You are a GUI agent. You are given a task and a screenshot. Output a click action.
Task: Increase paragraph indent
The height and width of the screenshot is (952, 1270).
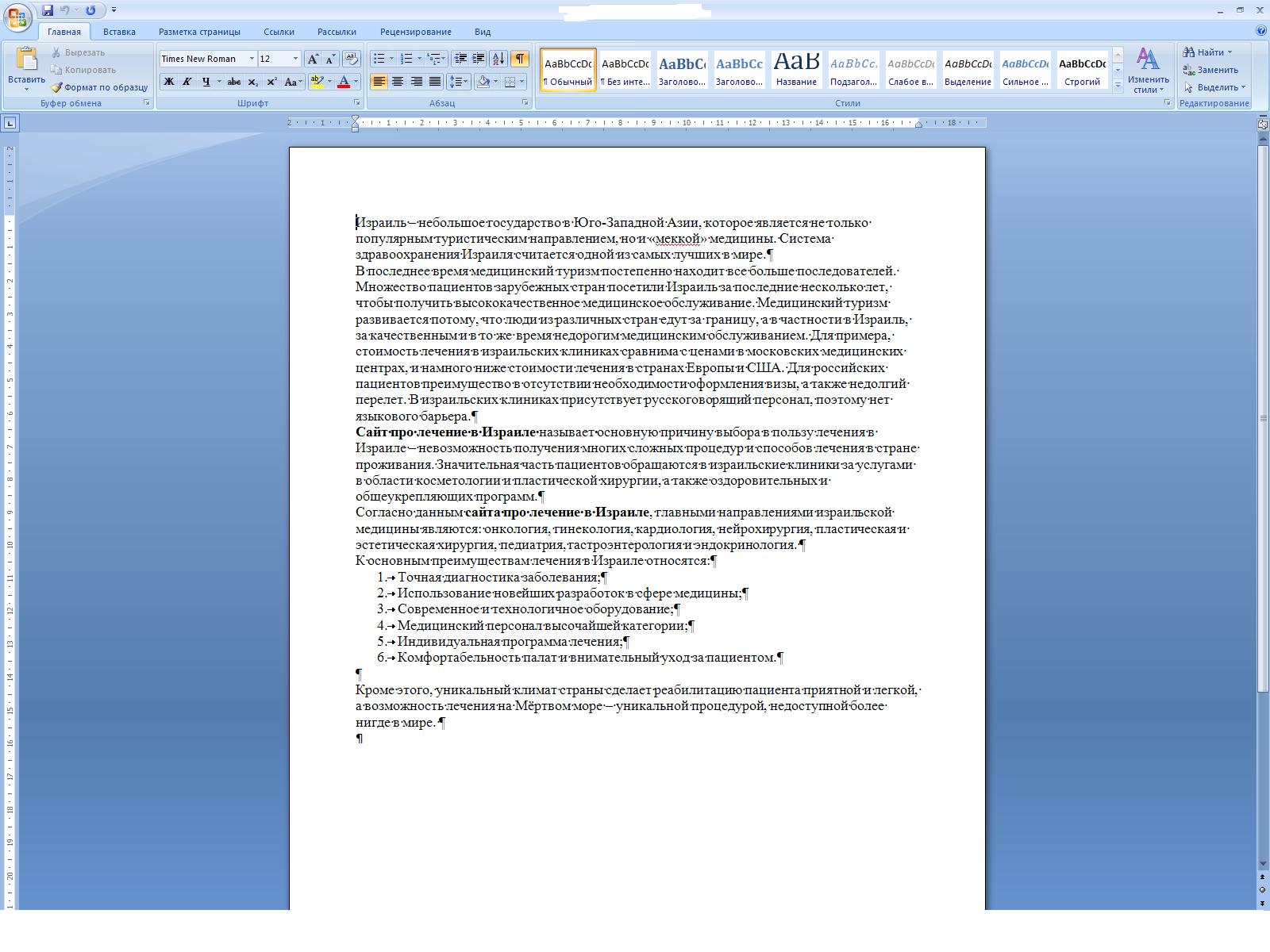(479, 59)
